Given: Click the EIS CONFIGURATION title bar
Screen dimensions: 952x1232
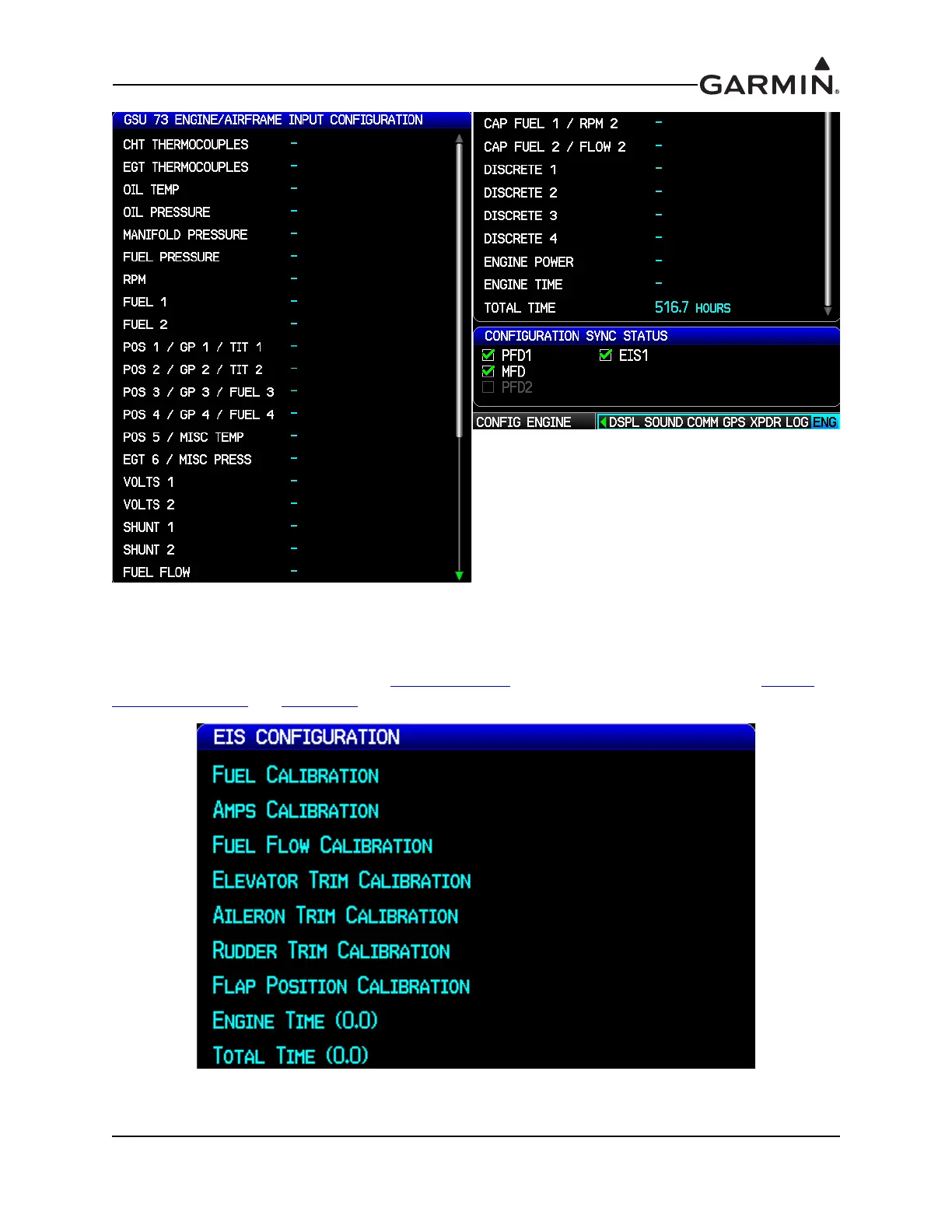Looking at the screenshot, I should (x=476, y=737).
